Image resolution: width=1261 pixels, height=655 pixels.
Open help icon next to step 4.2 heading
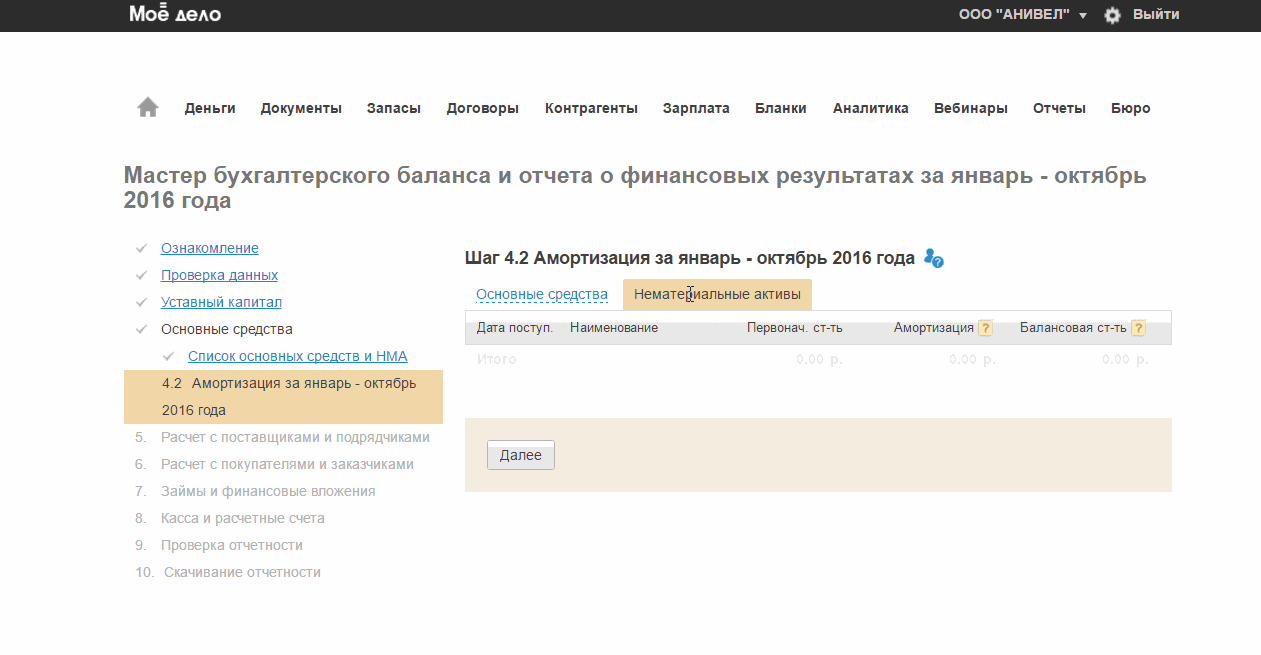pos(934,258)
